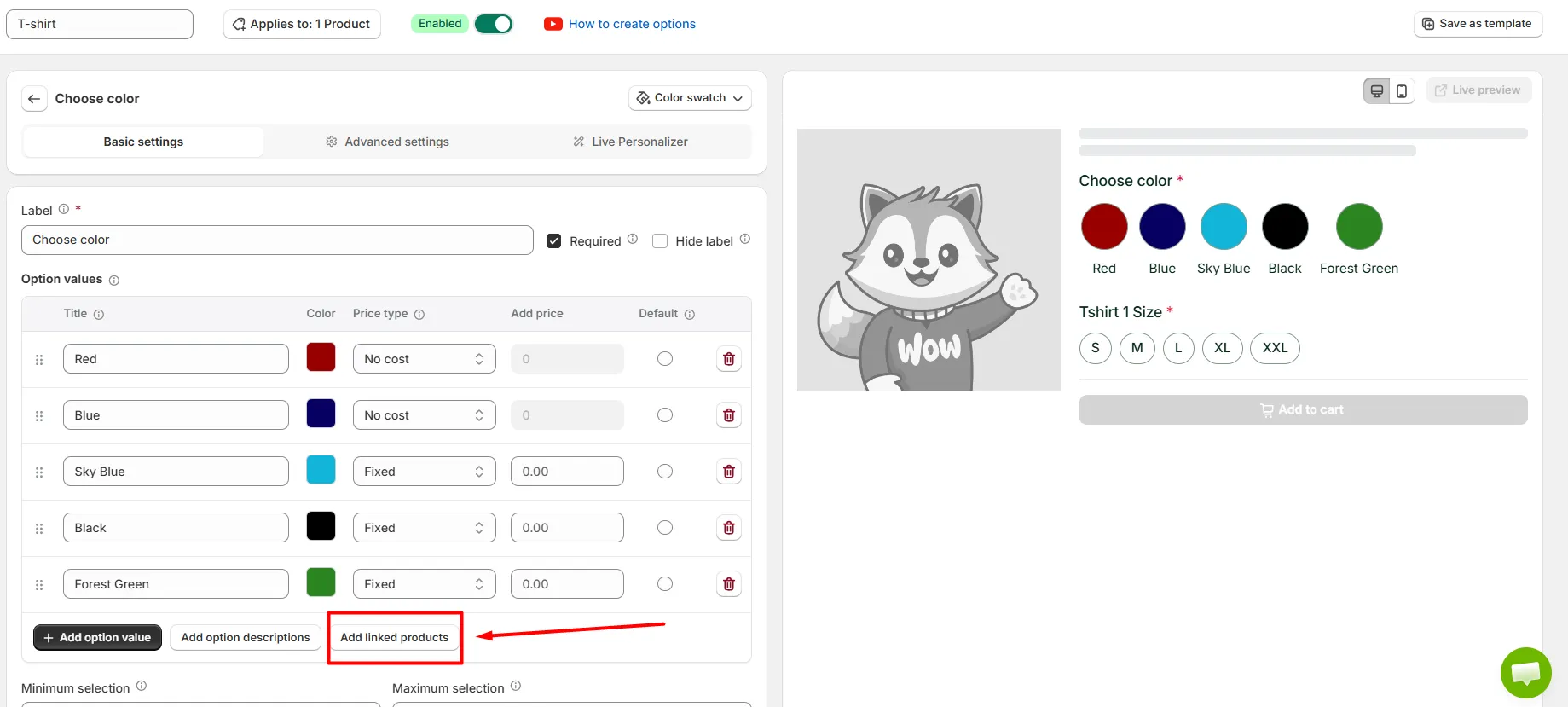
Task: Switch to the Basic settings tab
Action: click(143, 142)
